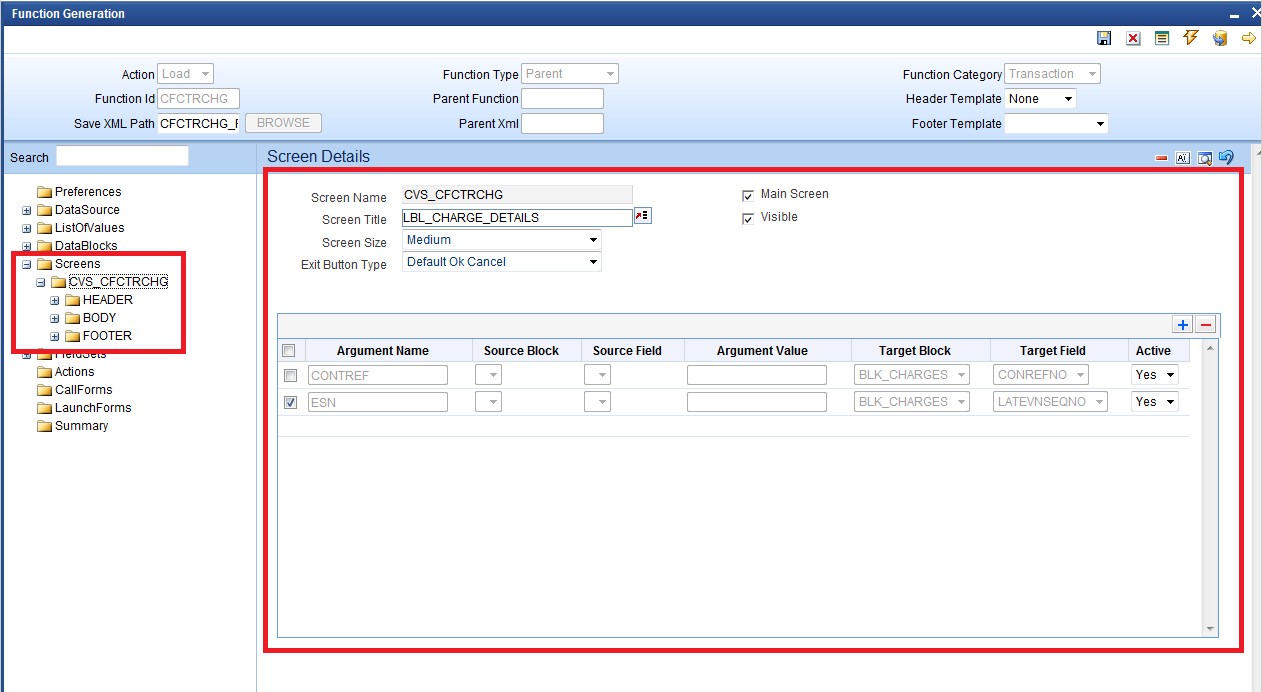Click the lightning bolt generate icon

[1191, 38]
